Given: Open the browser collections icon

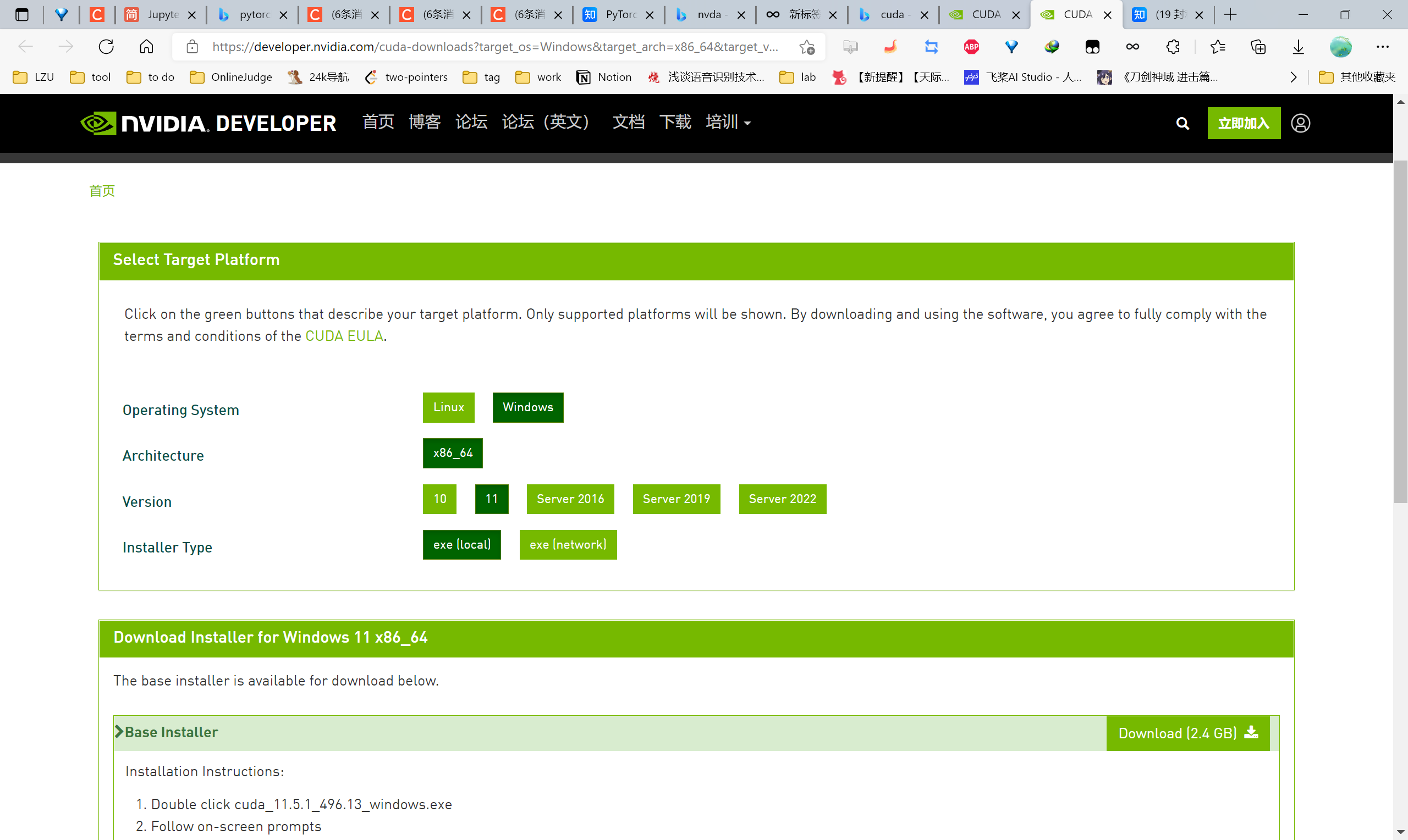Looking at the screenshot, I should (1258, 46).
